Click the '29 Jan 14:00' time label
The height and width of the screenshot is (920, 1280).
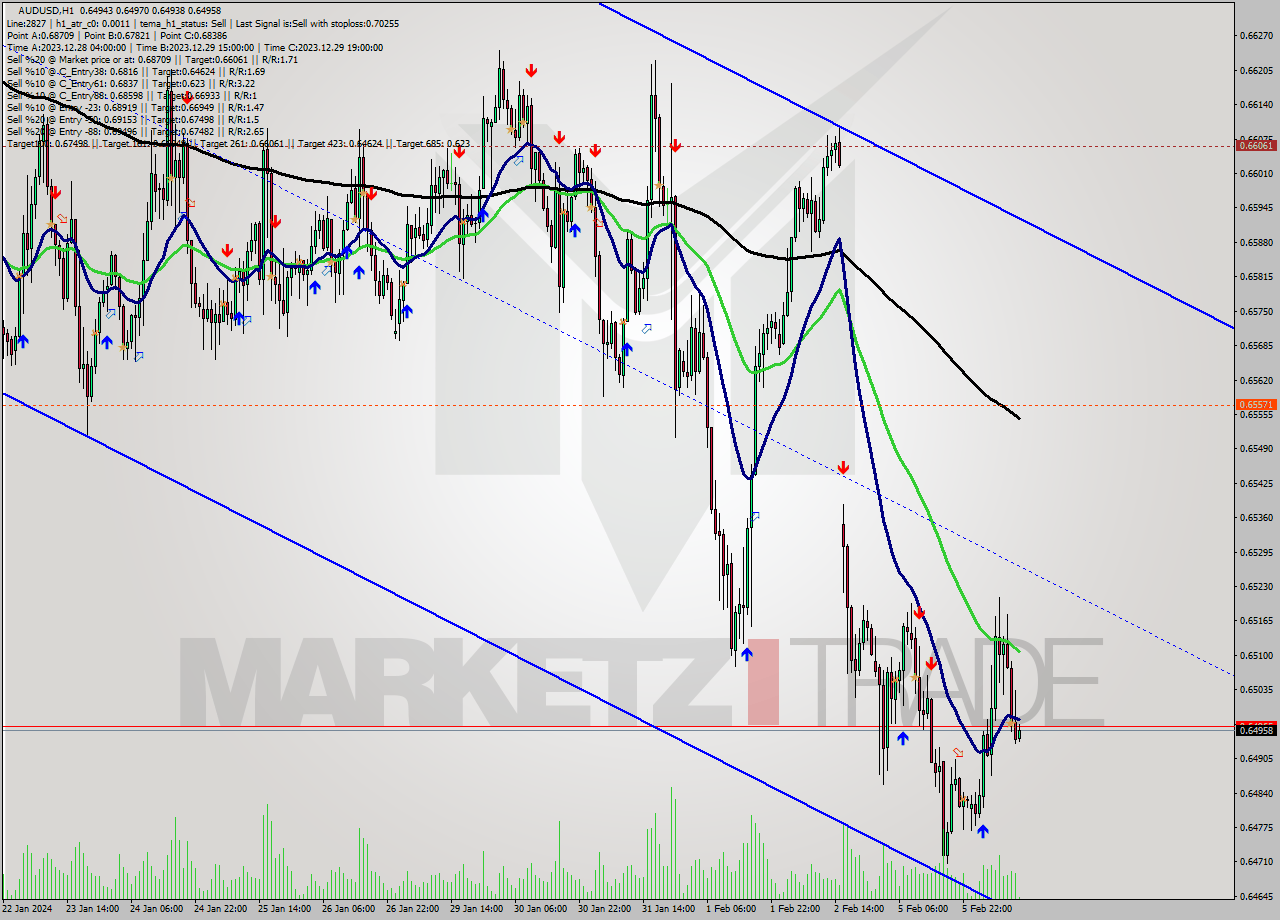click(x=477, y=909)
